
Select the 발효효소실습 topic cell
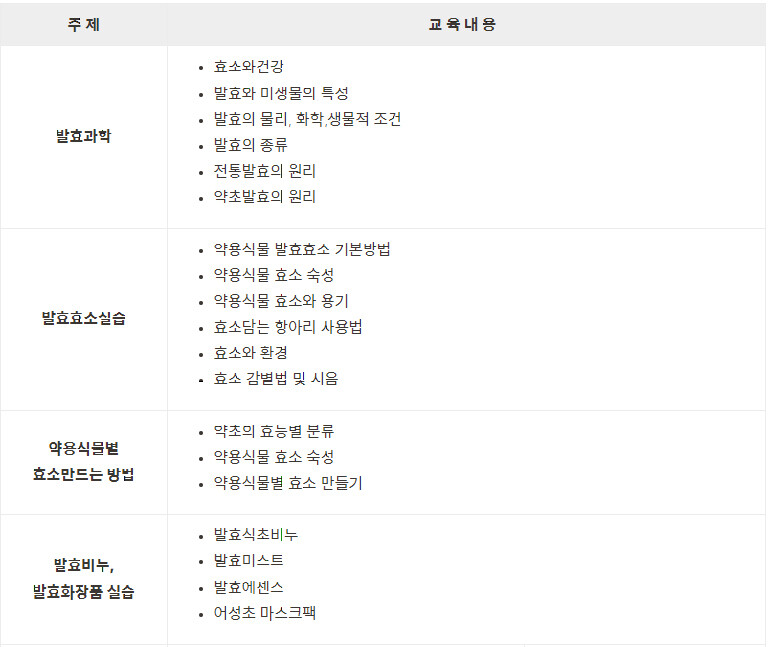tap(83, 319)
